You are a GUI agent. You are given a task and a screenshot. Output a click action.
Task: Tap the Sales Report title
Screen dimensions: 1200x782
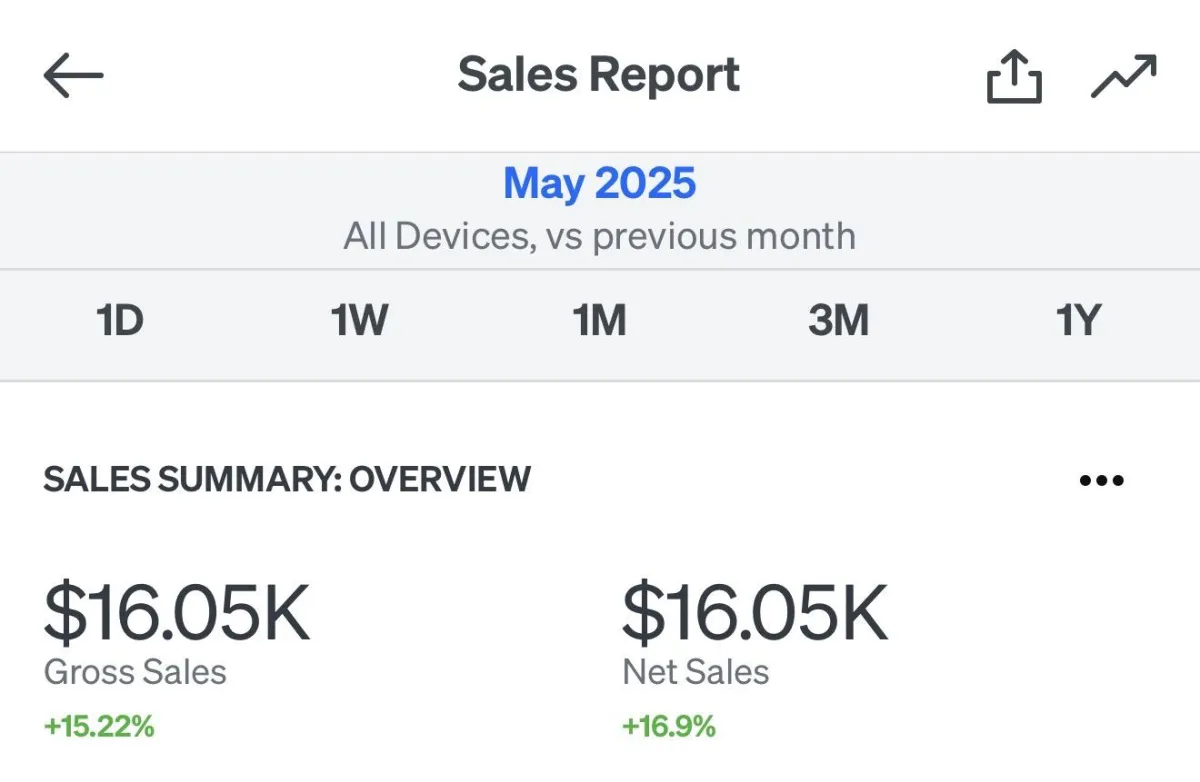[x=599, y=76]
